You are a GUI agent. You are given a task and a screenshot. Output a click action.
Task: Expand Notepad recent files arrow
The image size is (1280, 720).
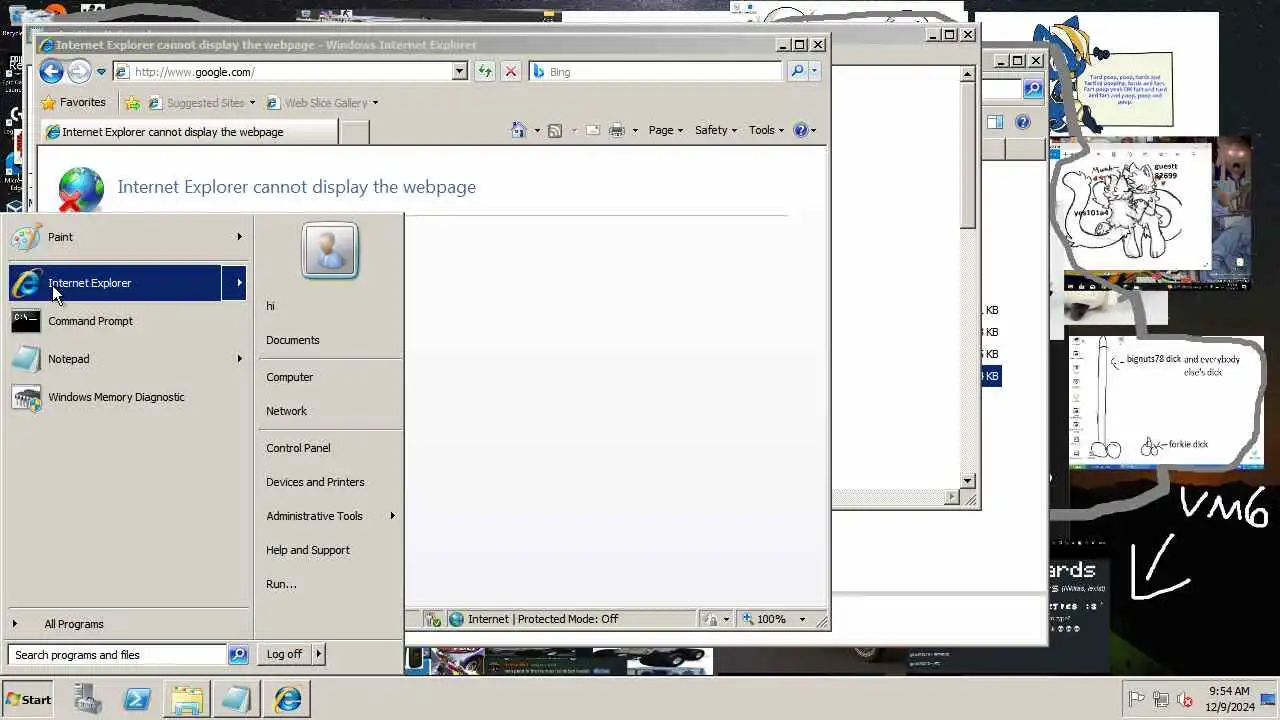click(x=239, y=359)
